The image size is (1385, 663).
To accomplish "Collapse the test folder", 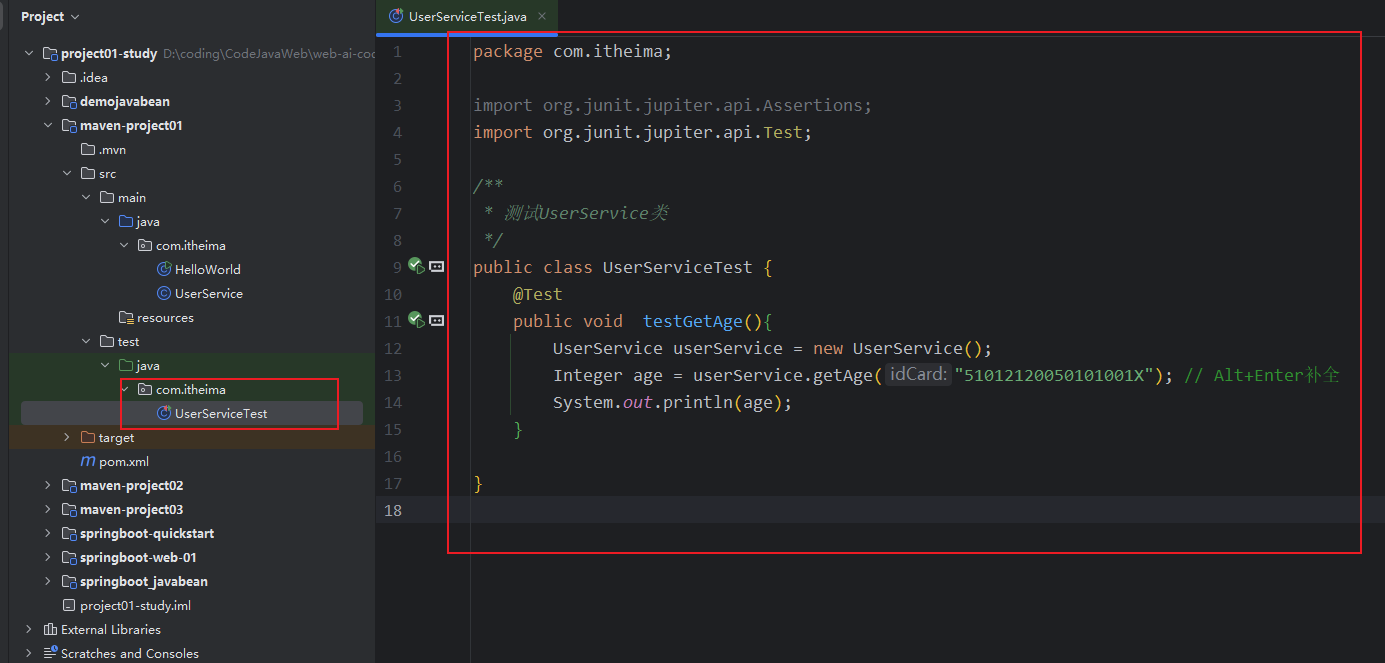I will (x=86, y=341).
